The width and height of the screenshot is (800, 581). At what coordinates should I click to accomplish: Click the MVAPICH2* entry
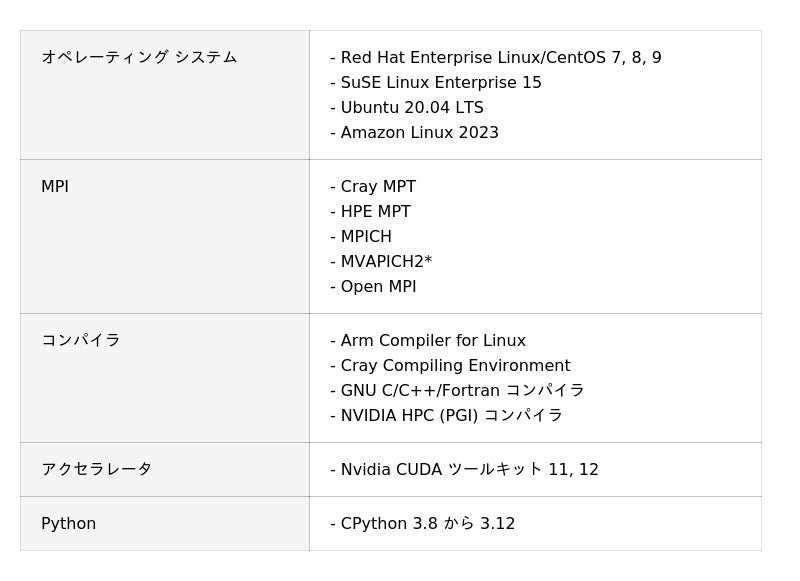[x=381, y=262]
